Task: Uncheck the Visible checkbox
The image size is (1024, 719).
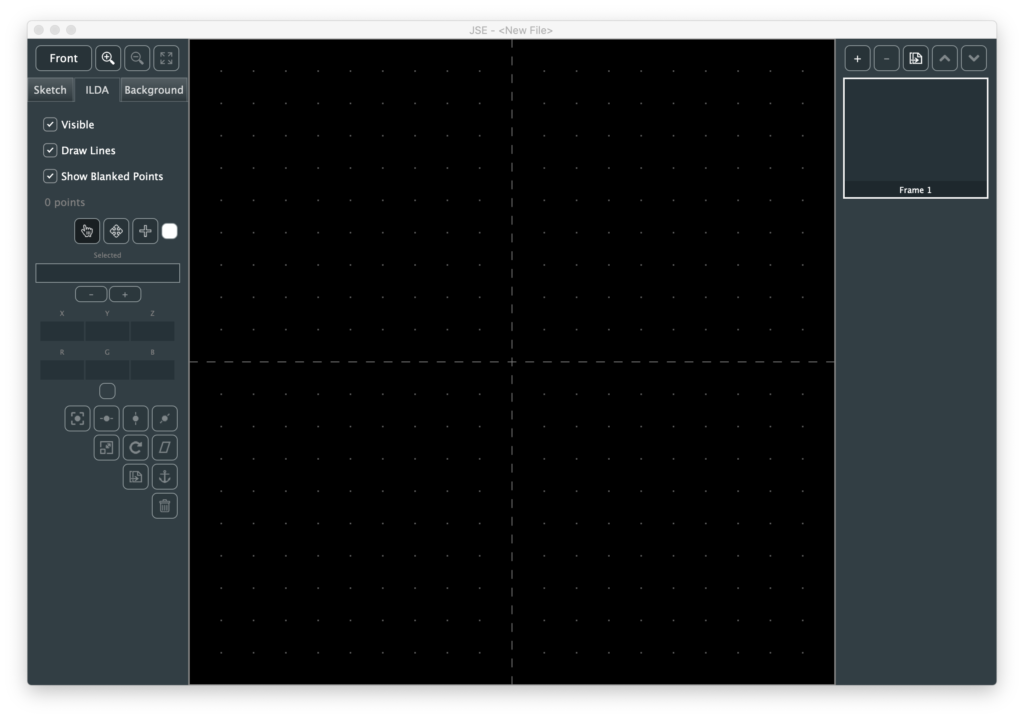Action: coord(50,125)
